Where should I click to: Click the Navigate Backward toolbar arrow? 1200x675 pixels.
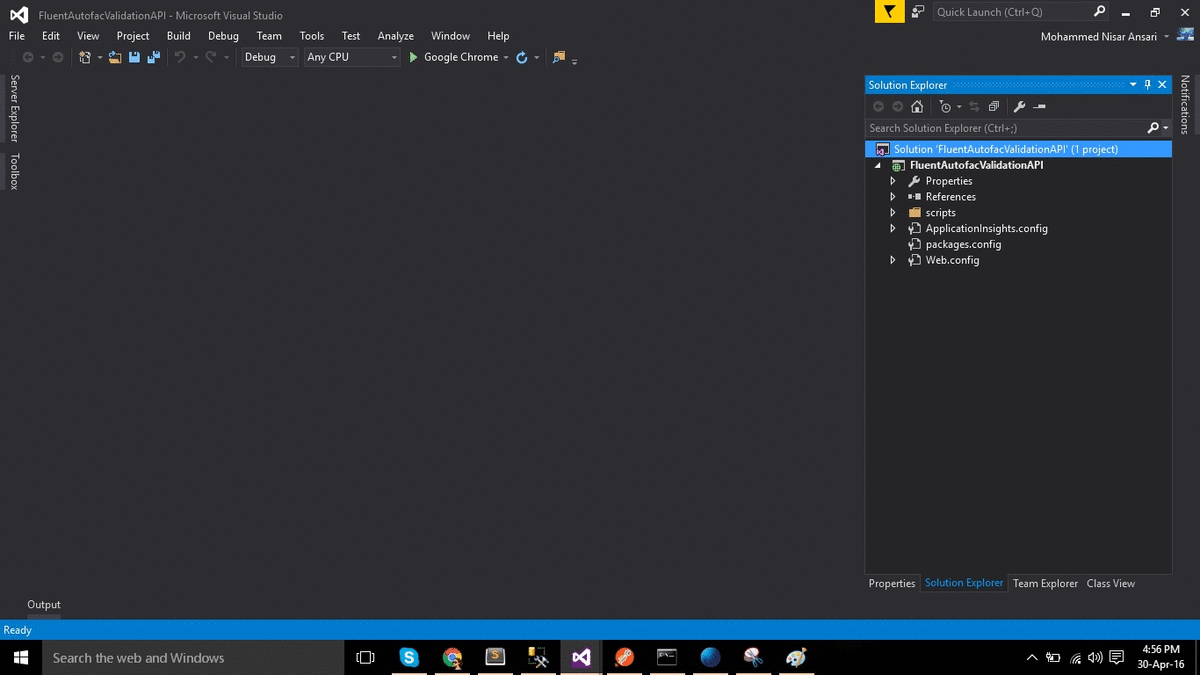coord(28,57)
